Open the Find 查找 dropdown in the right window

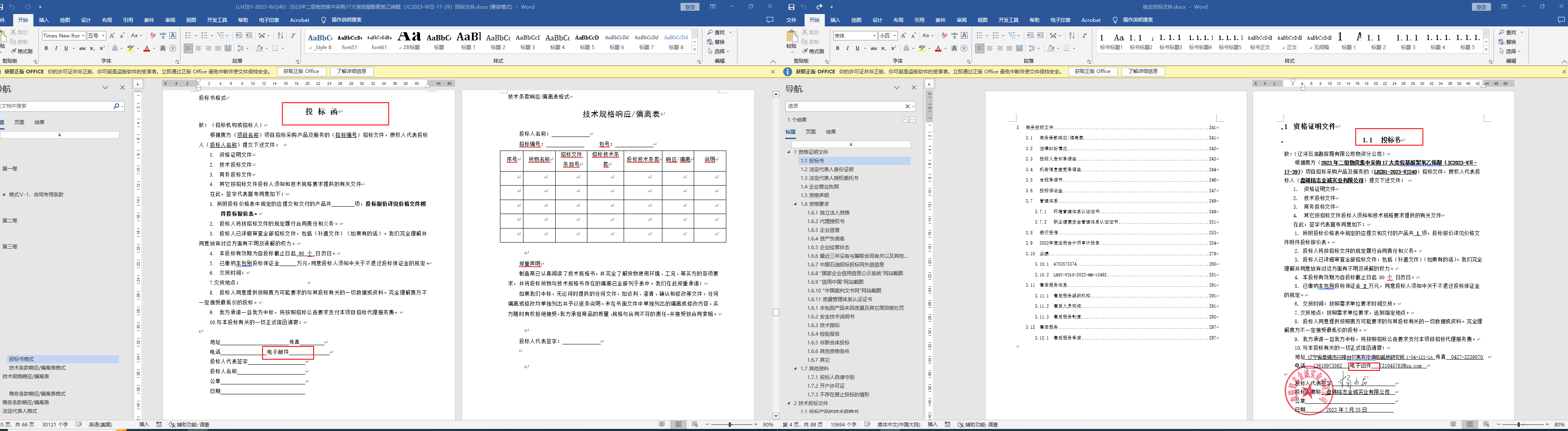(1522, 32)
